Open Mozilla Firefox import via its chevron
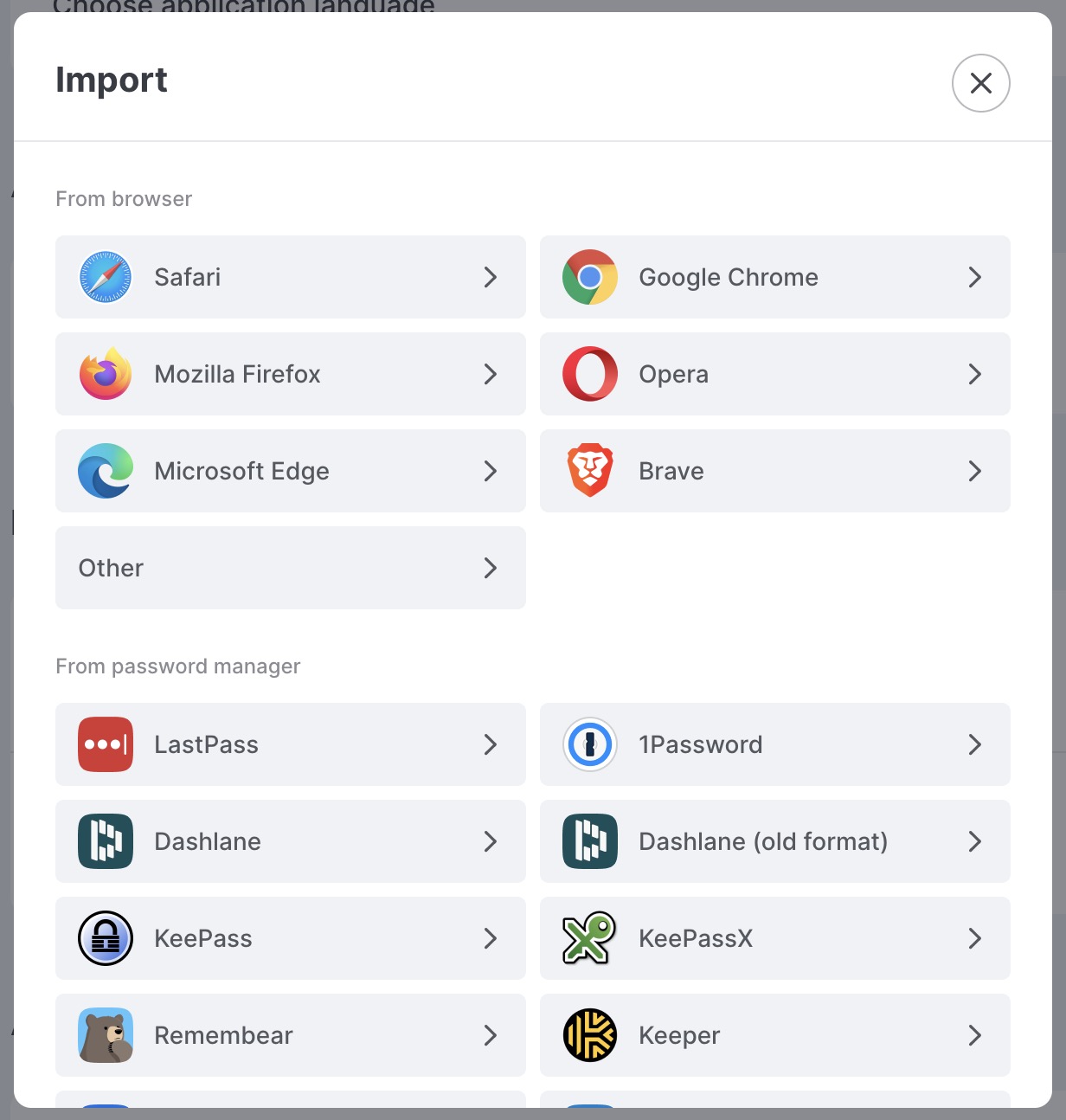This screenshot has height=1120, width=1066. click(x=491, y=374)
